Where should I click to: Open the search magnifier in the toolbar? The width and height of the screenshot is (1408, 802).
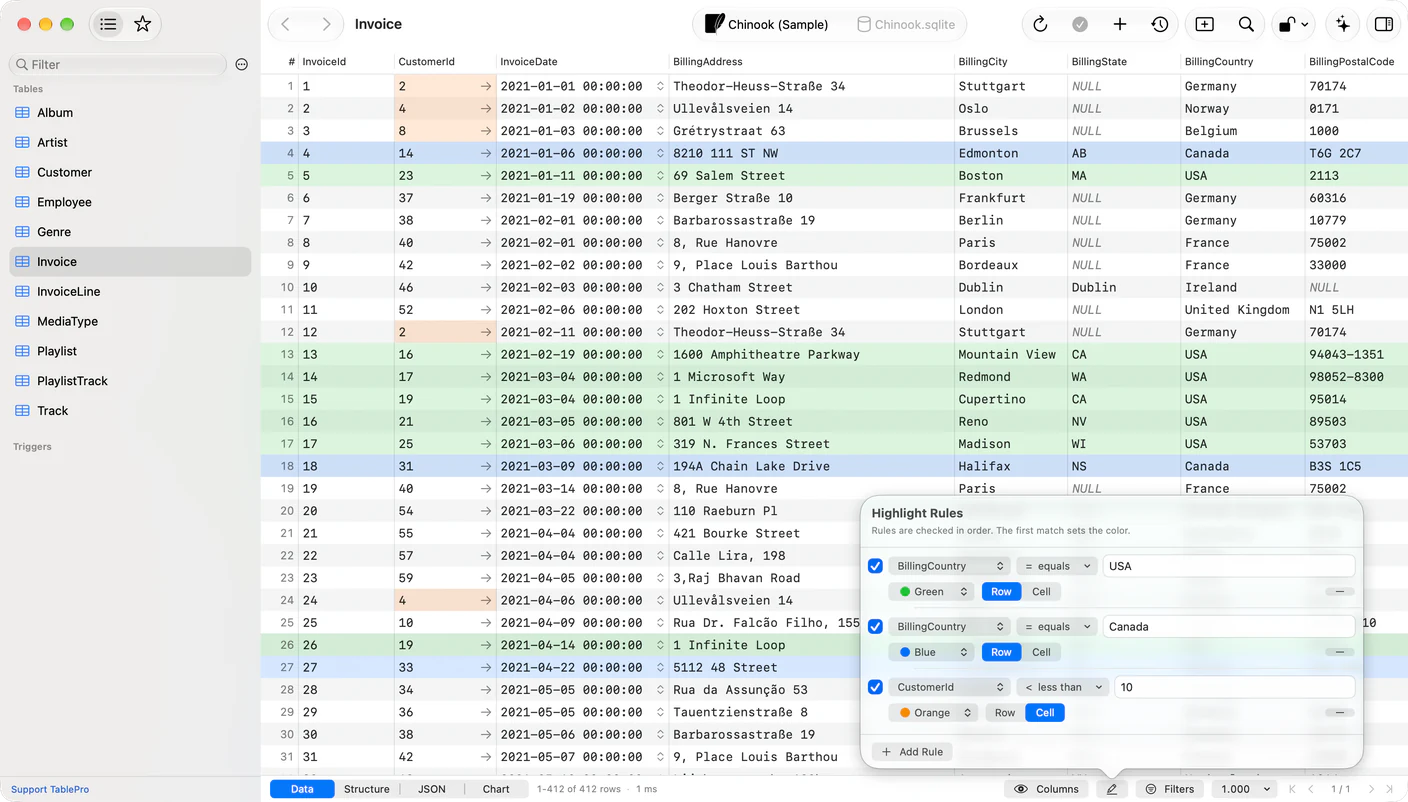click(1246, 24)
